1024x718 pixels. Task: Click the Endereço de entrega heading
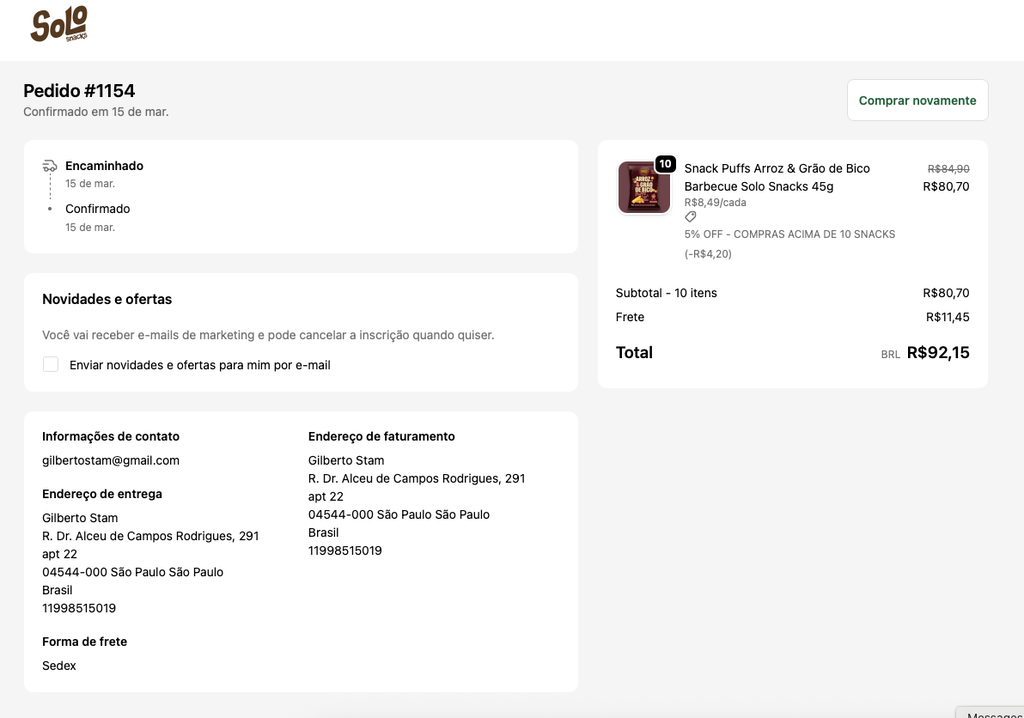click(x=102, y=494)
